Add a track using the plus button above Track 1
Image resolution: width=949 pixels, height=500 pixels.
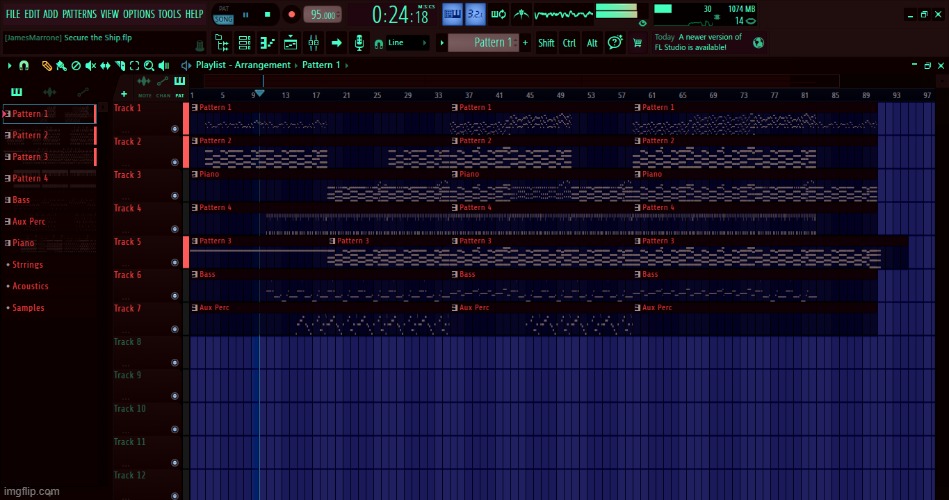point(123,94)
